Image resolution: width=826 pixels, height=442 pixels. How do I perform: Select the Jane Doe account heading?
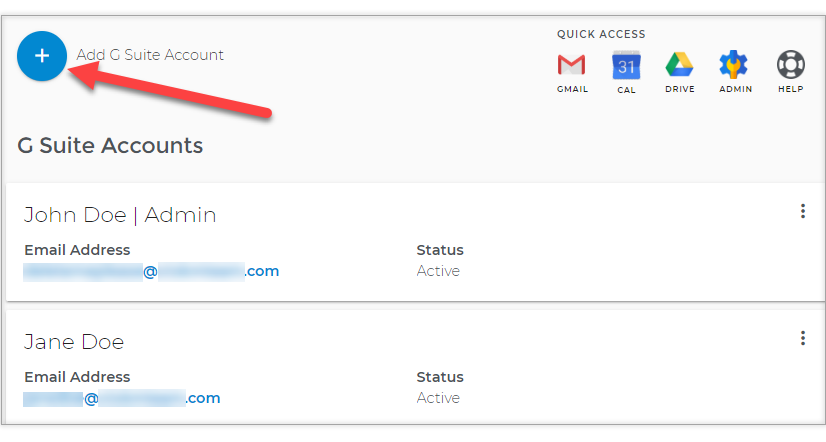74,342
